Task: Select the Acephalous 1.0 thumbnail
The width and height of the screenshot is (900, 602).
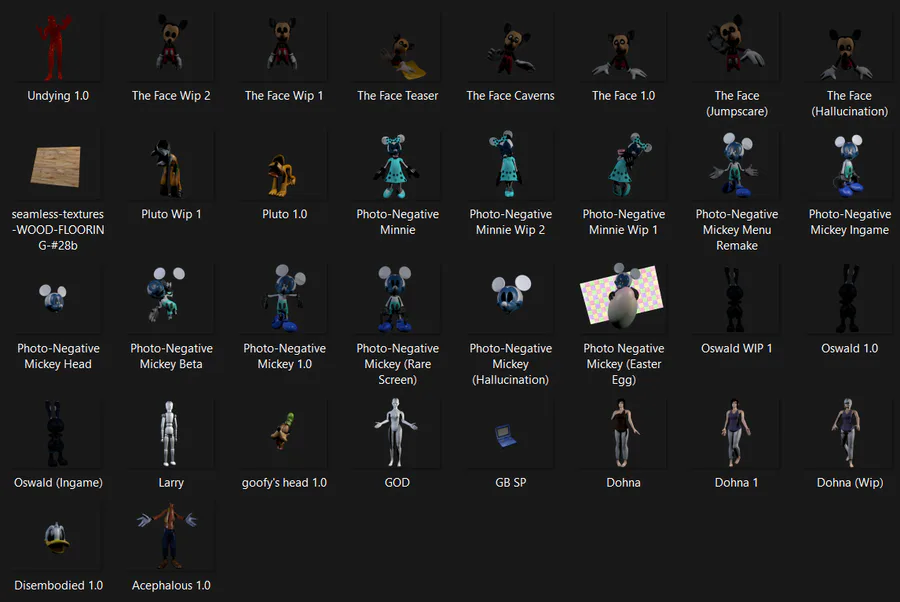Action: (x=170, y=537)
